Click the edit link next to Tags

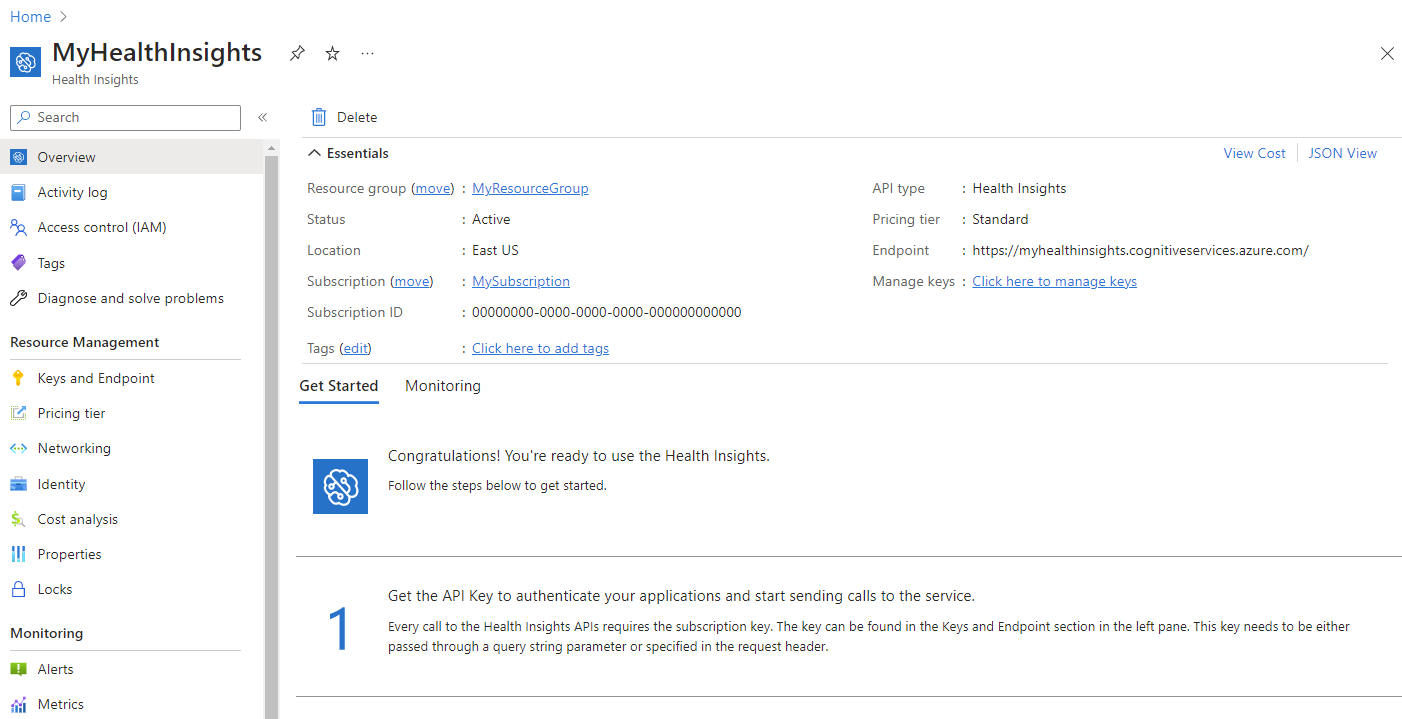pyautogui.click(x=356, y=348)
